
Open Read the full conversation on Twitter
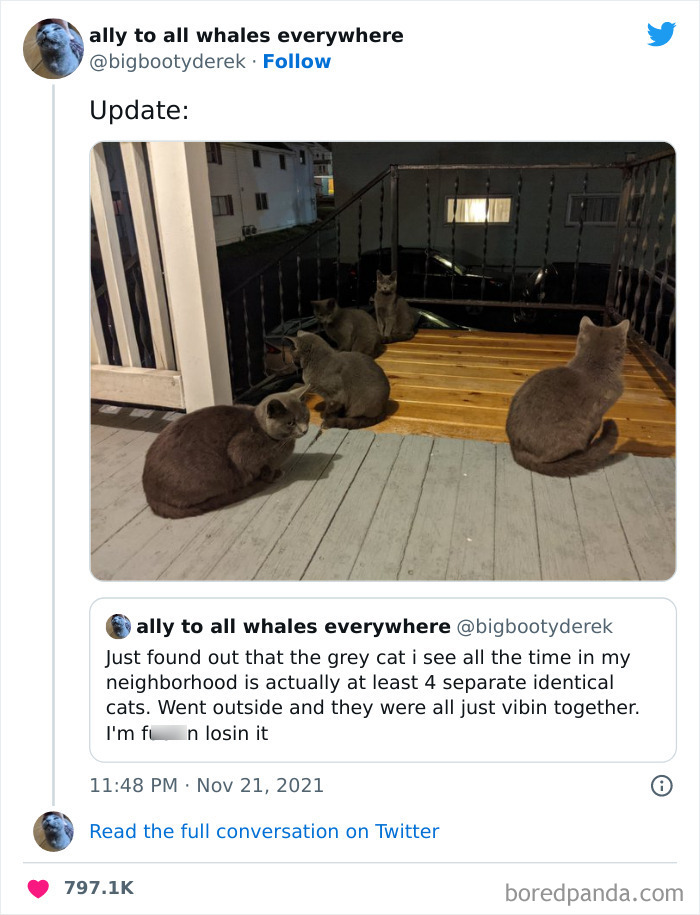click(264, 831)
